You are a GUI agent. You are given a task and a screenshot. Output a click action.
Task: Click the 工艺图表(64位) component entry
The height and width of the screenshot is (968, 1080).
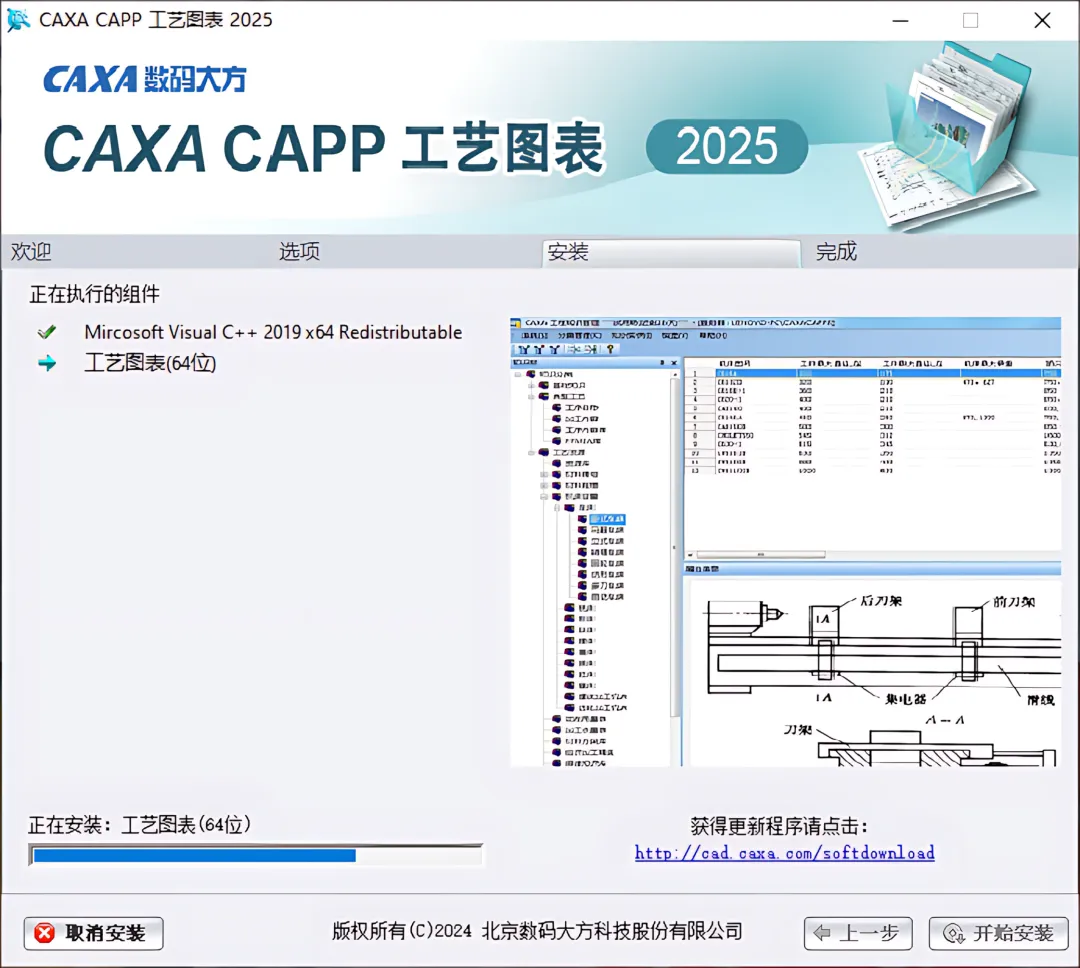click(x=150, y=363)
